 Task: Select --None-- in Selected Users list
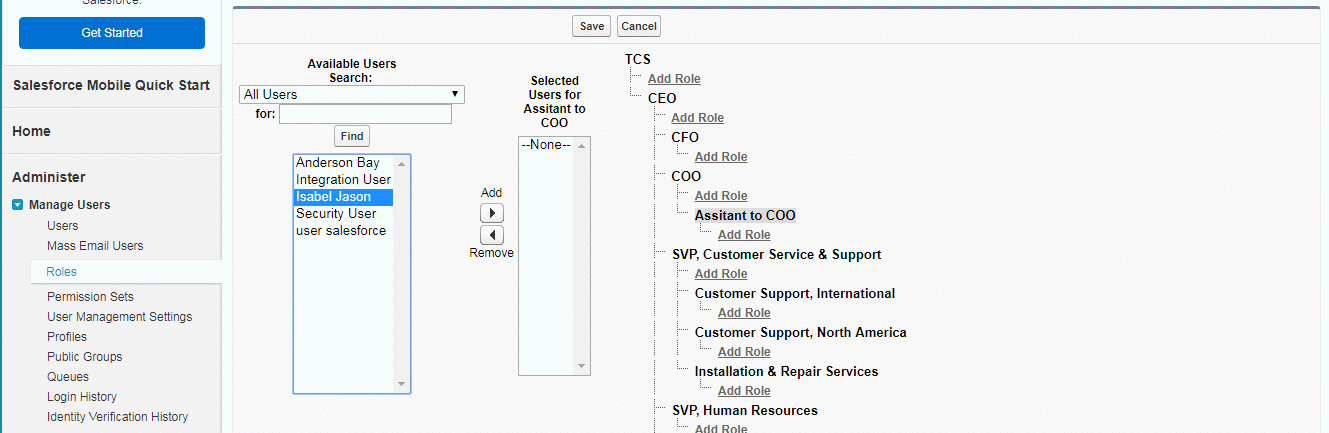pyautogui.click(x=546, y=145)
